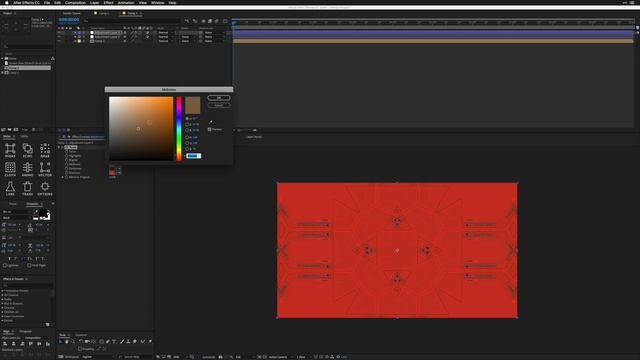Select the G green radio button
The height and width of the screenshot is (360, 640).
tap(187, 143)
